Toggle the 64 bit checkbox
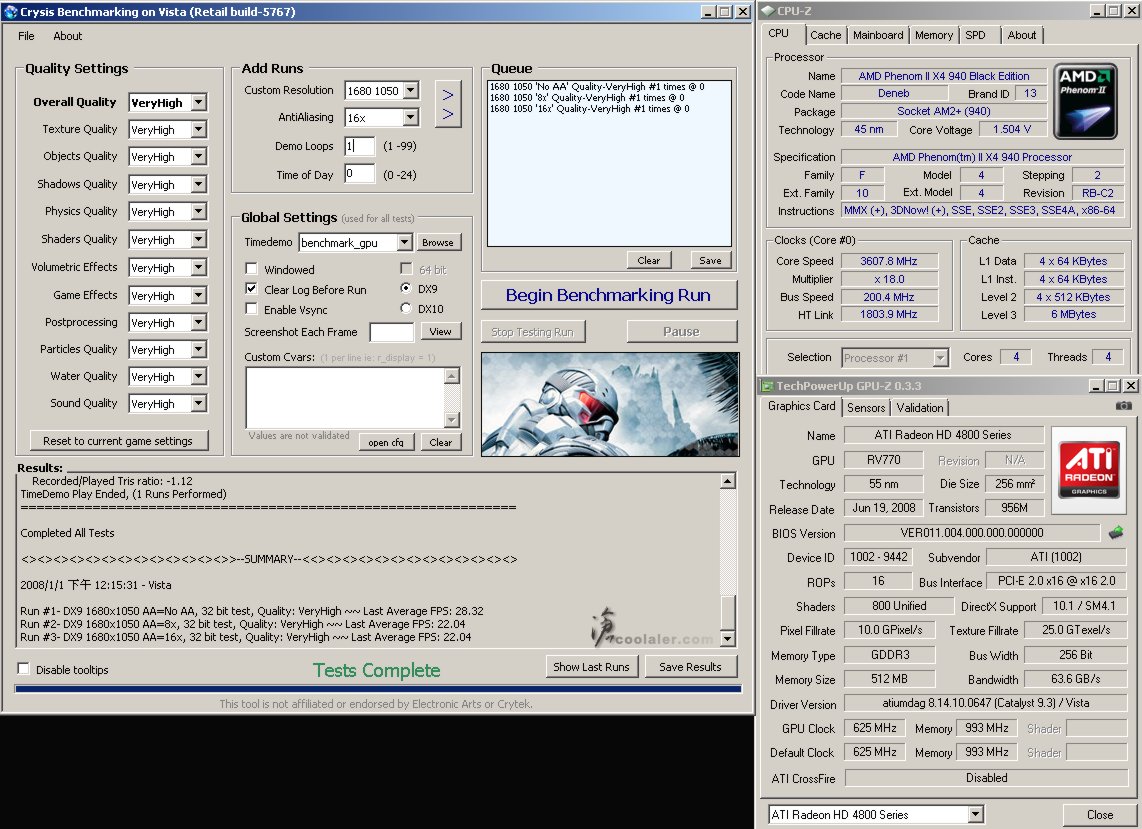1142x829 pixels. coord(406,269)
